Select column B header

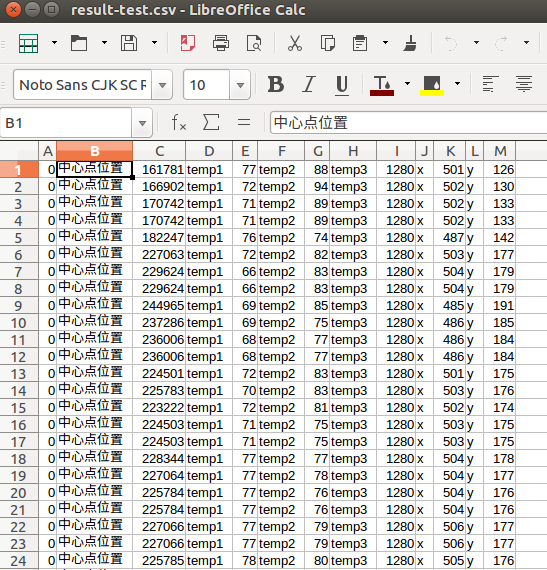point(94,151)
